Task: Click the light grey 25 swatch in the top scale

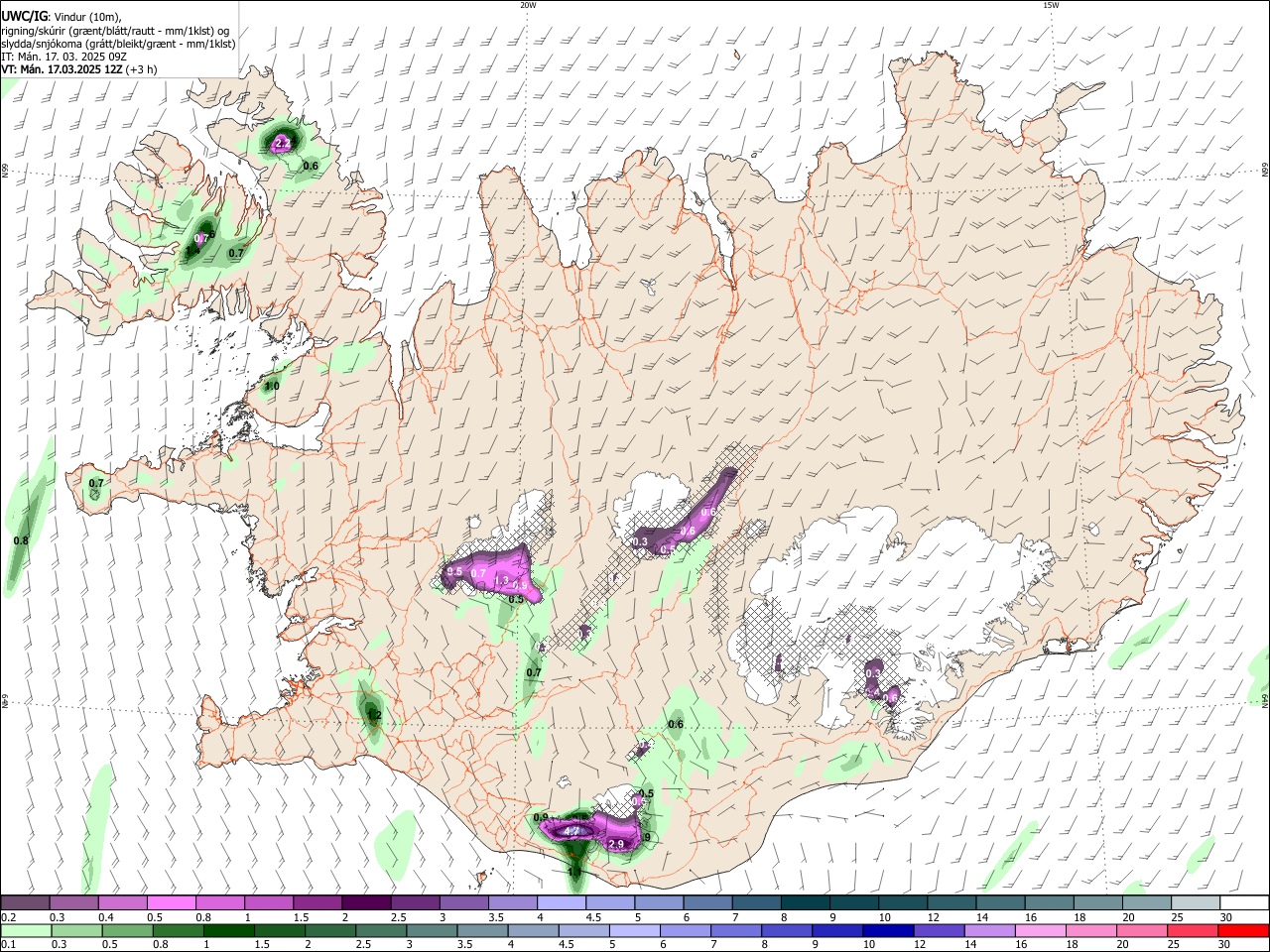Action: click(x=1195, y=902)
